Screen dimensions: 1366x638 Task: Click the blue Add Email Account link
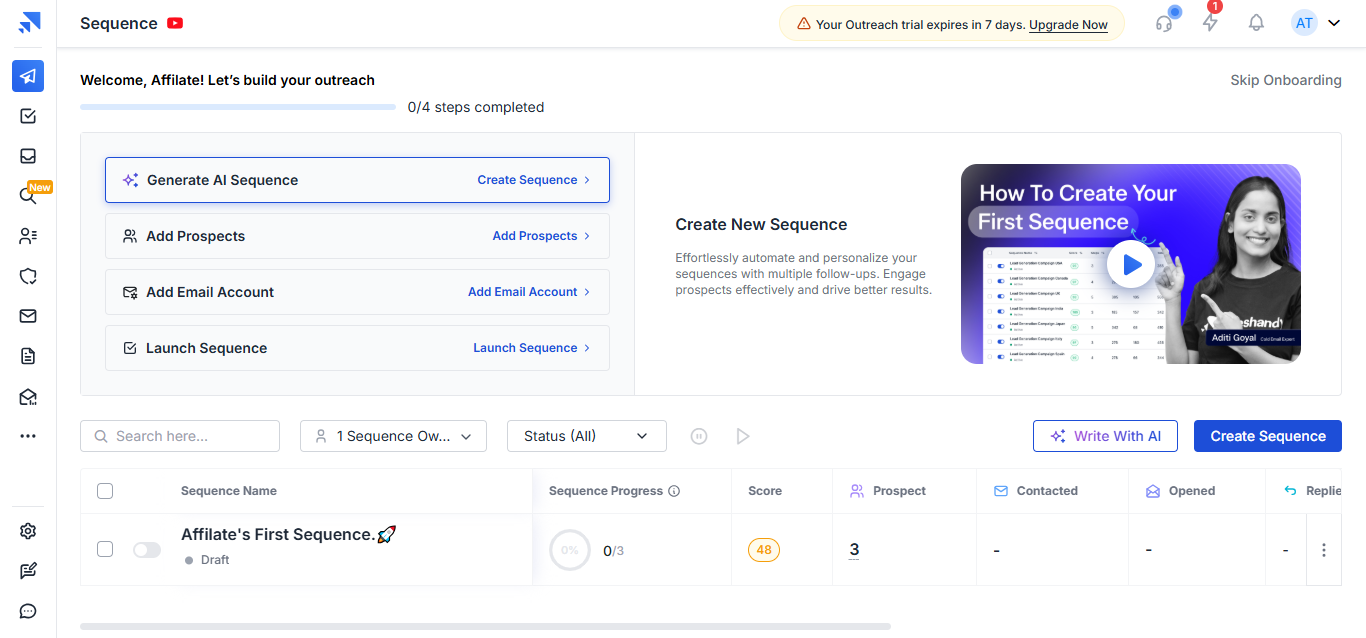pos(529,292)
